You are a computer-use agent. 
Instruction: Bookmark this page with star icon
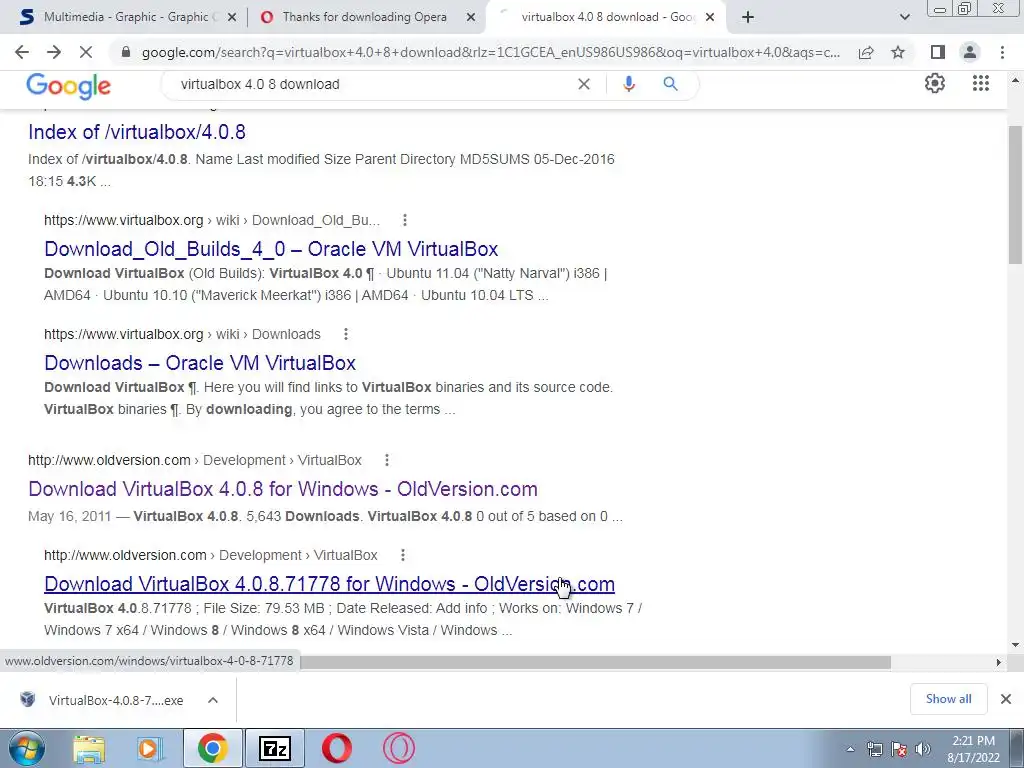(x=898, y=52)
